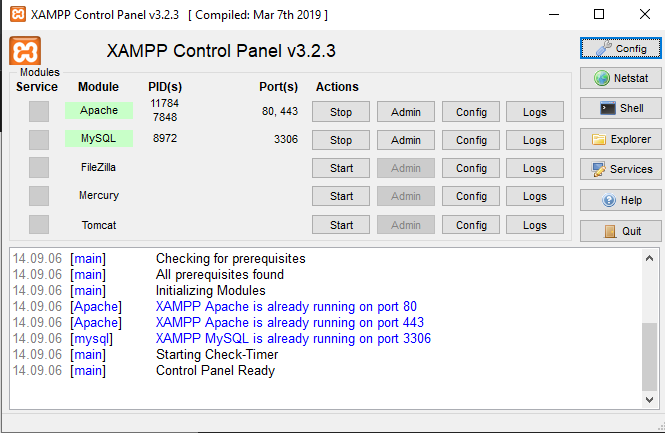Stop the MySQL module
The height and width of the screenshot is (433, 665).
341,140
